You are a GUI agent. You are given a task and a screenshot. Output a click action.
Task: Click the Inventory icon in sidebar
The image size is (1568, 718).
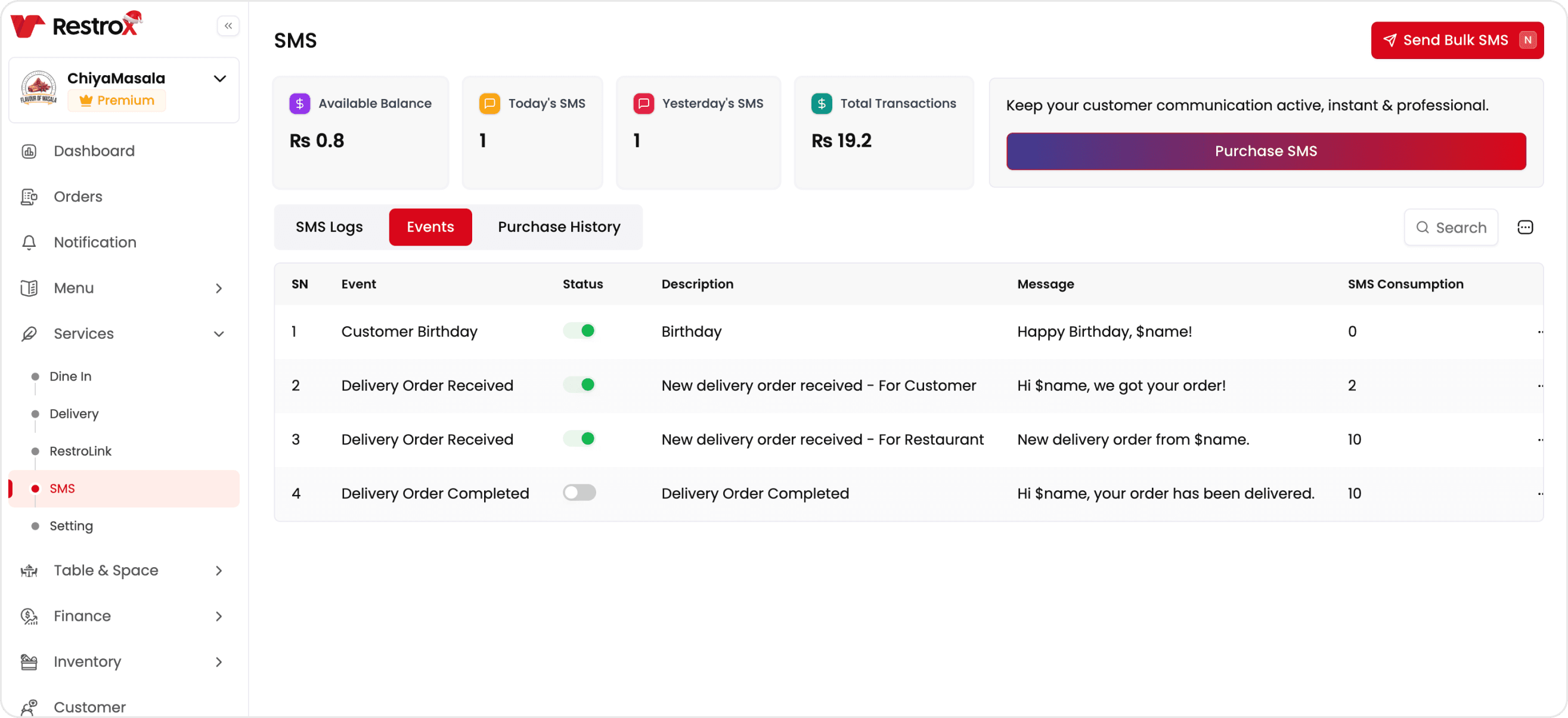pyautogui.click(x=29, y=662)
